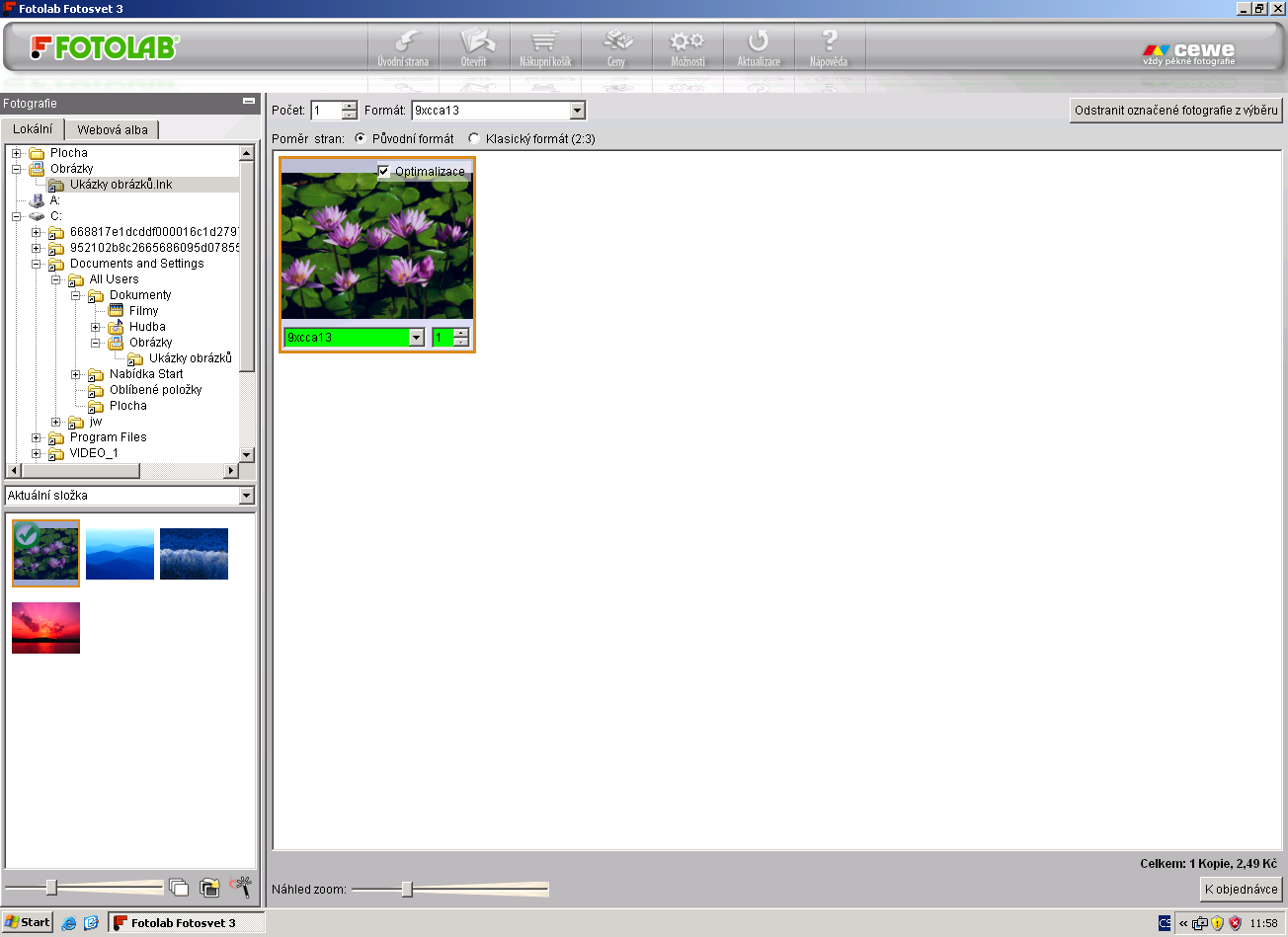Click the CS language indicator in tray

point(1165,923)
